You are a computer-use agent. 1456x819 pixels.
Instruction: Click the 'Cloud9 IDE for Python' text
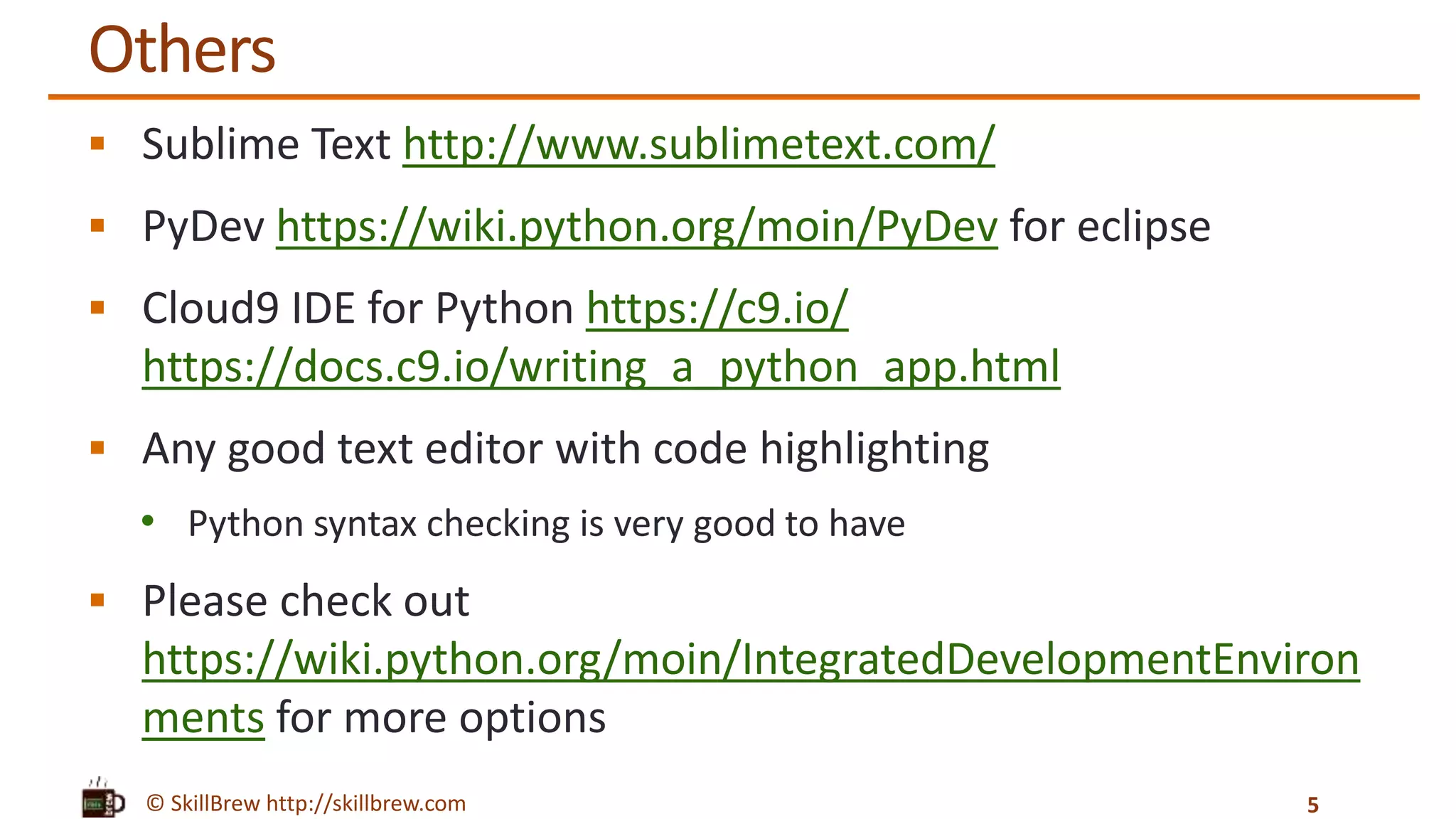tap(358, 309)
